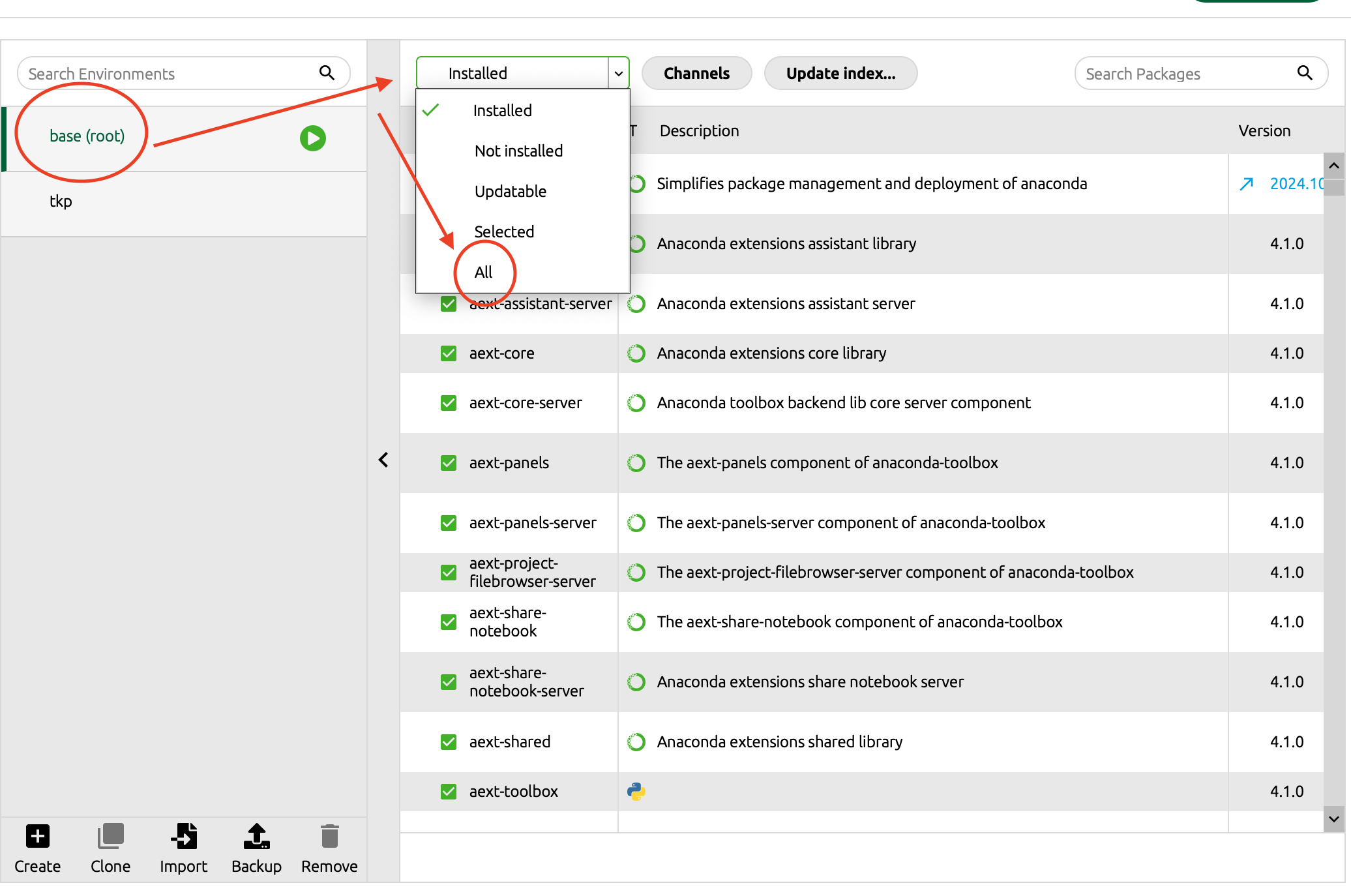
Task: Sort by the Version column header
Action: (1264, 131)
